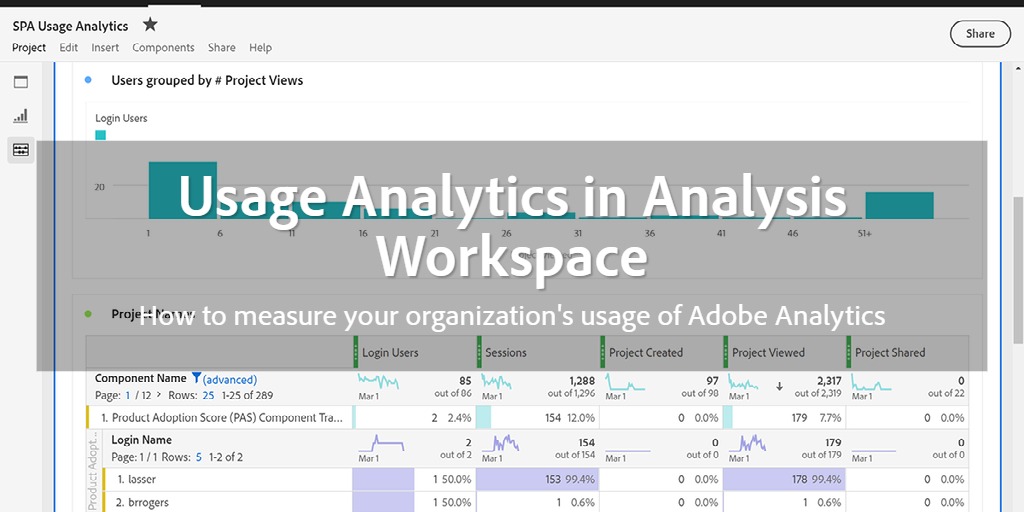Click the Project Created column header

(645, 352)
